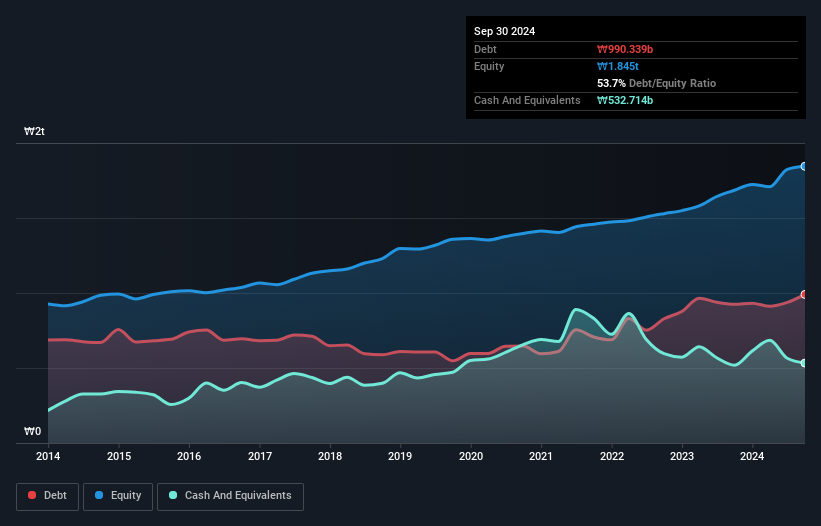This screenshot has height=526, width=821.
Task: Click the Debt label in tooltip
Action: pos(485,49)
